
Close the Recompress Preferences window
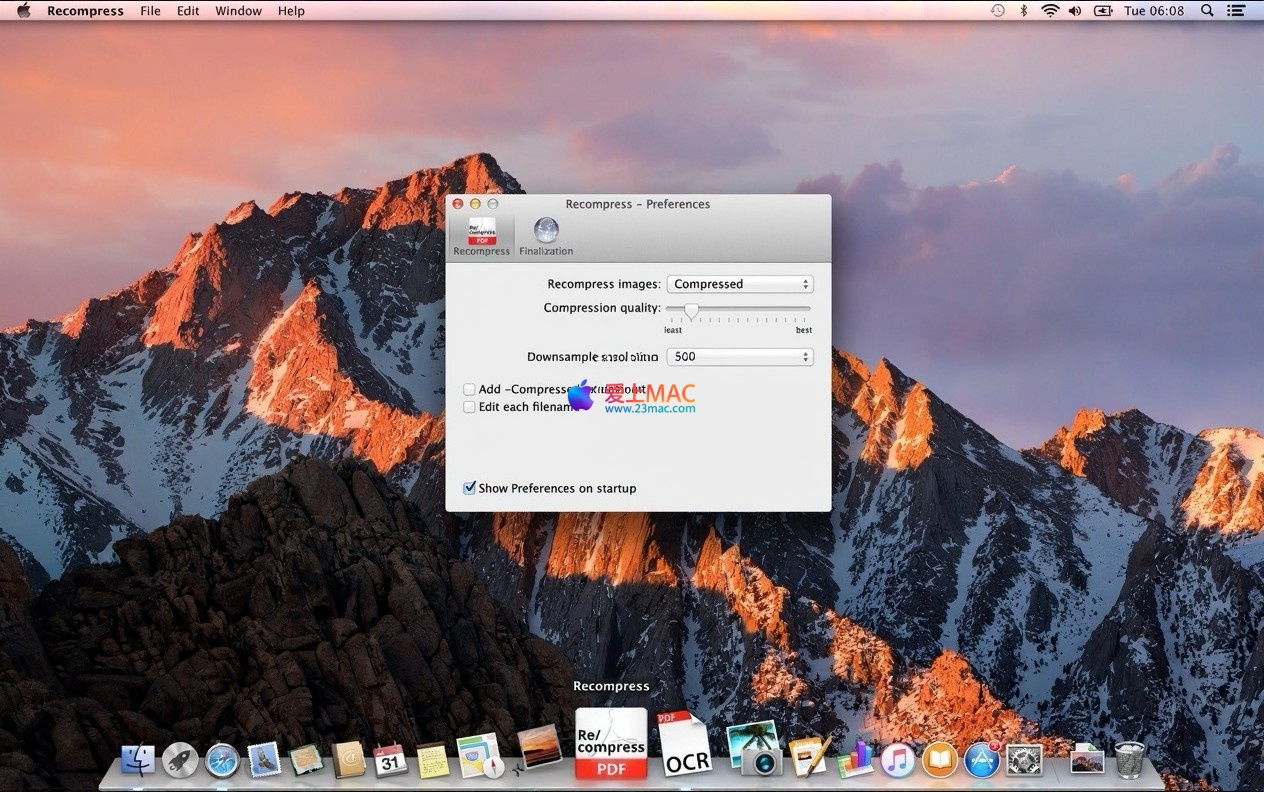tap(458, 204)
